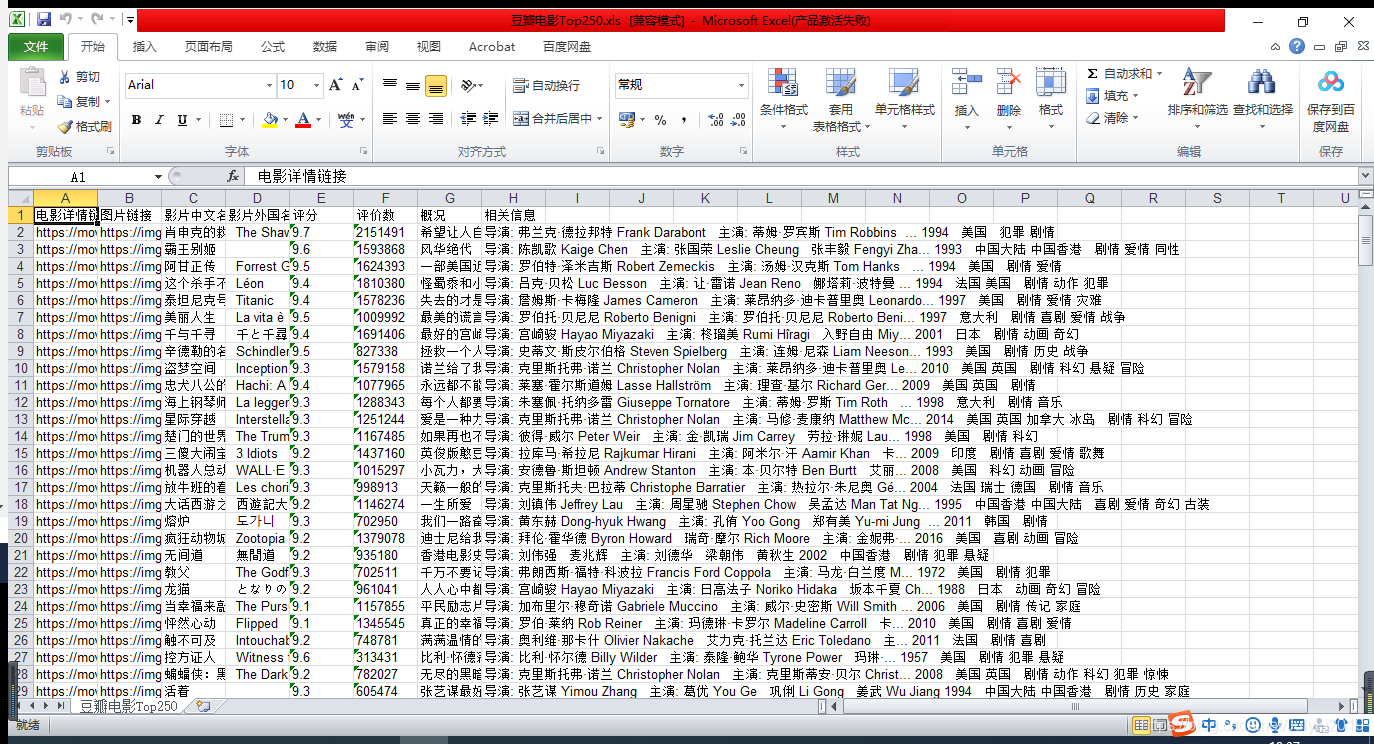Switch to the 插入 ribbon tab
This screenshot has width=1374, height=744.
tap(145, 46)
